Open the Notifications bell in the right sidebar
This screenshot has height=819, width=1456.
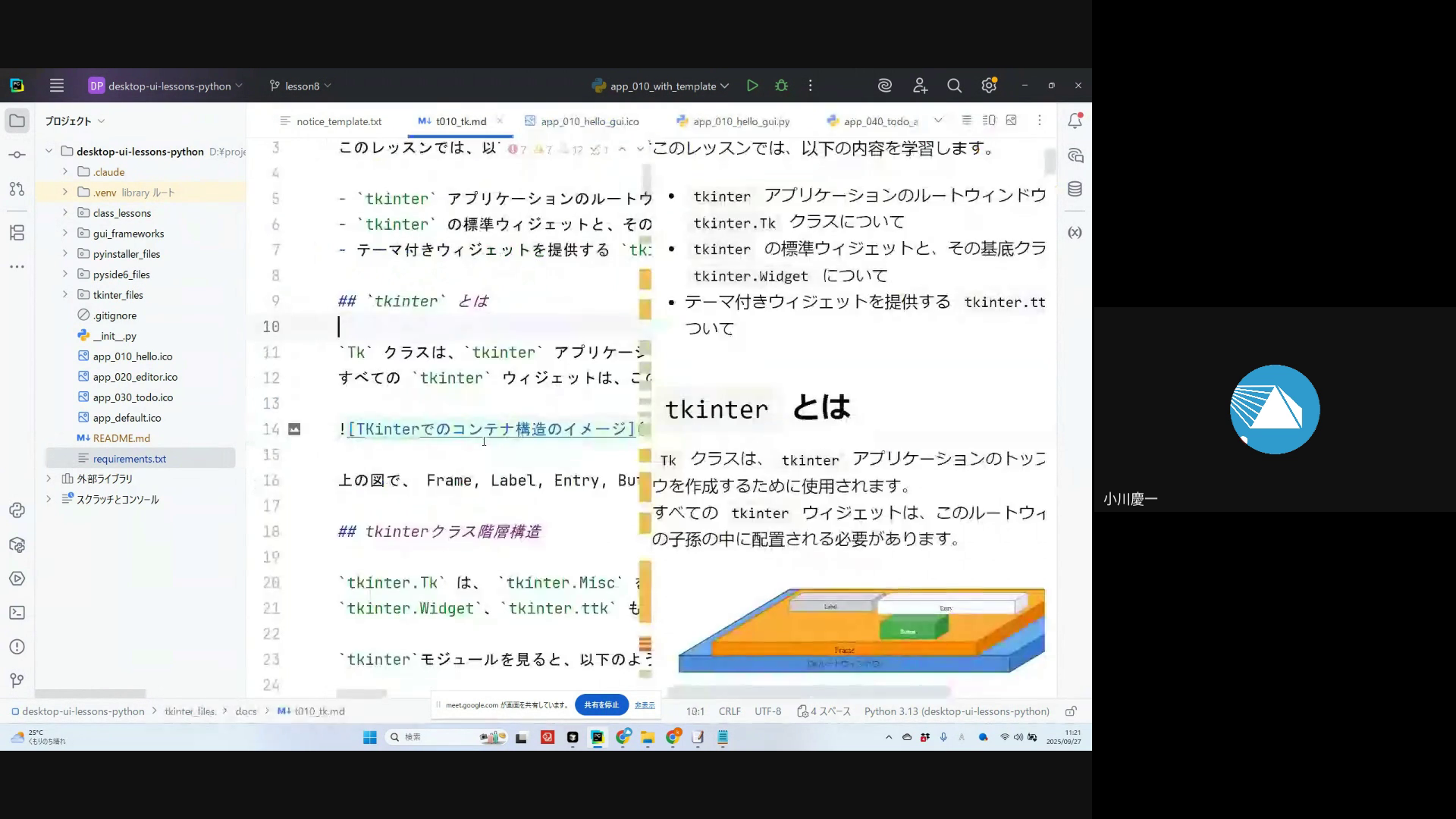point(1075,121)
